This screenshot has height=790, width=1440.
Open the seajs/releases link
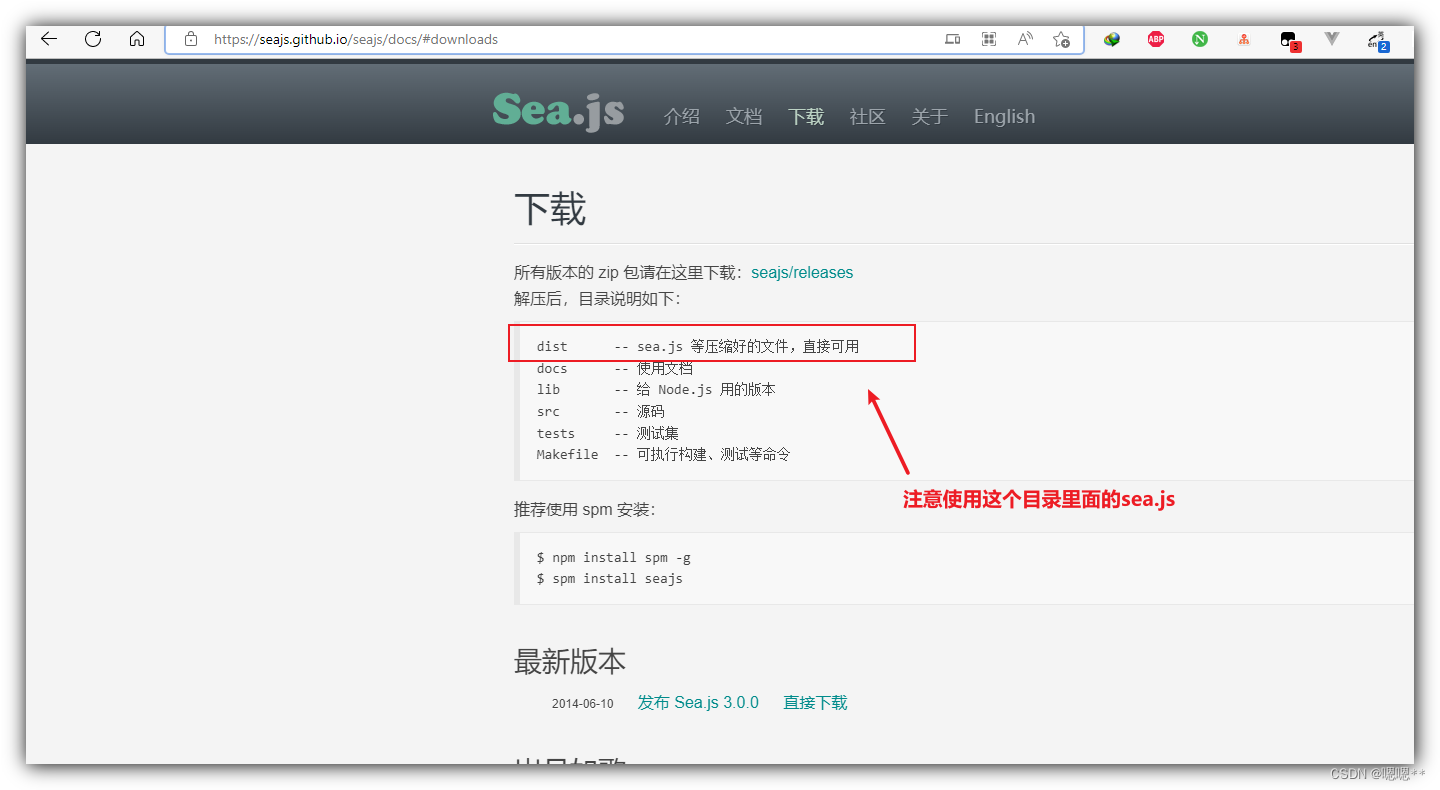click(802, 272)
